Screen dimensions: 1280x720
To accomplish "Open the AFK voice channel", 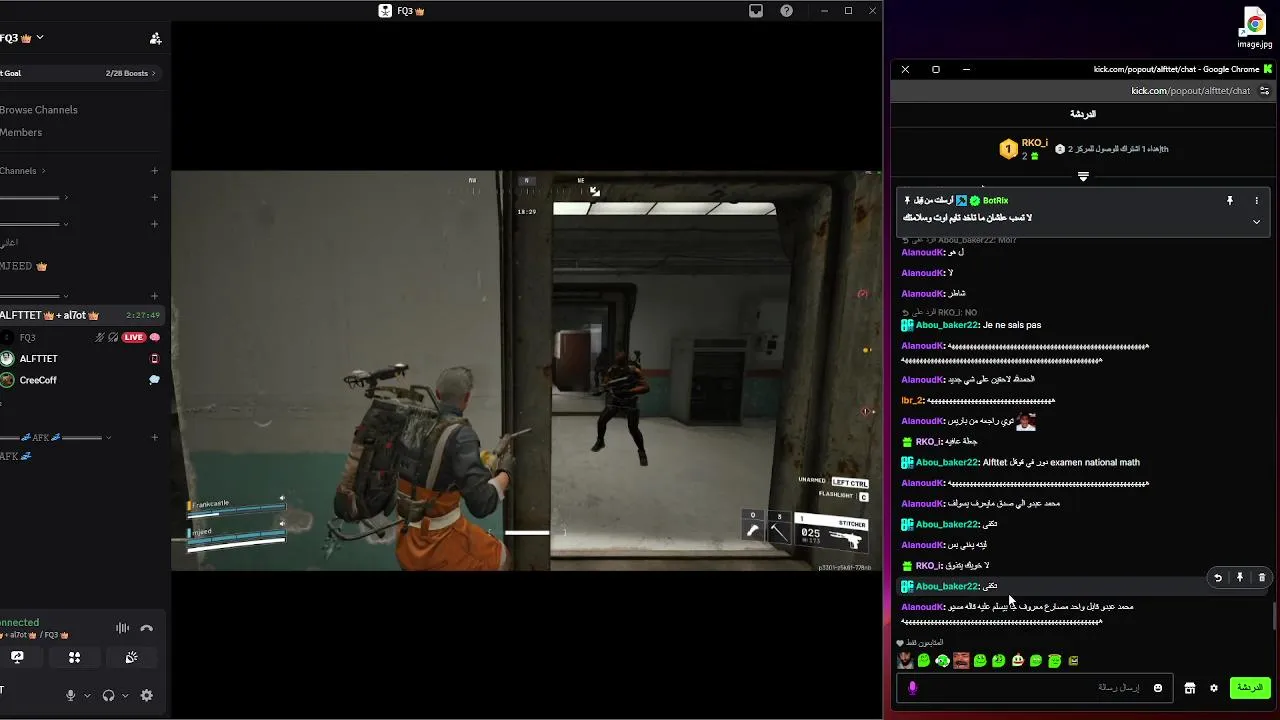I will coord(16,456).
